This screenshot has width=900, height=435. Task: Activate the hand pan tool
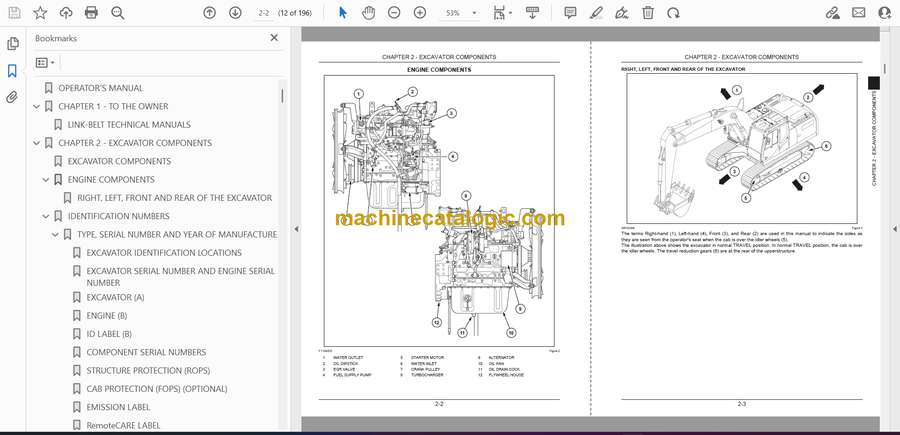[368, 13]
